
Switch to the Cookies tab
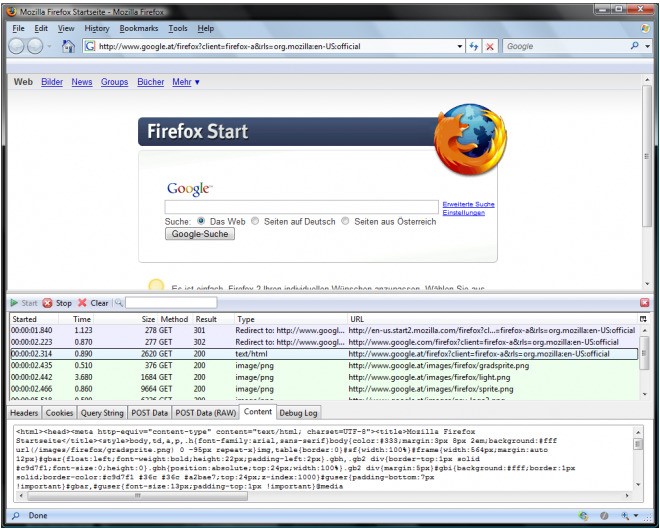pos(59,413)
